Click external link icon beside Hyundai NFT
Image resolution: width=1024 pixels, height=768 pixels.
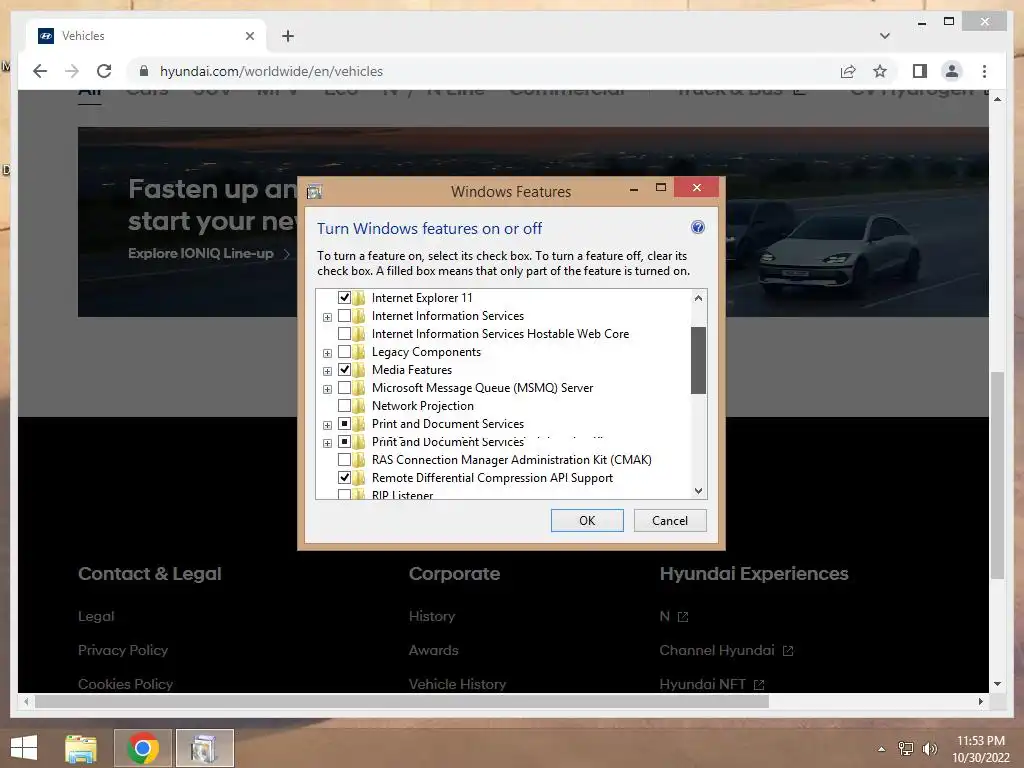[758, 685]
